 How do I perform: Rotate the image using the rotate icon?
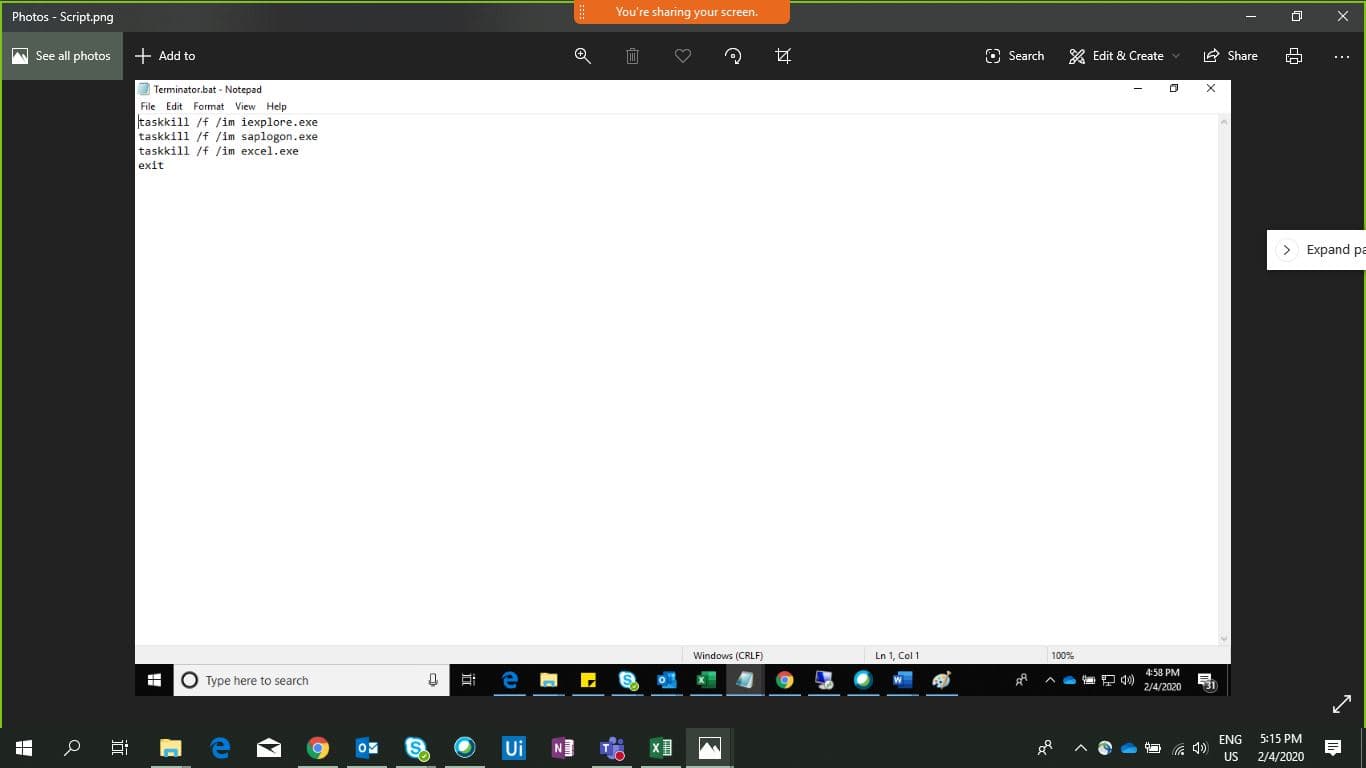[x=733, y=56]
